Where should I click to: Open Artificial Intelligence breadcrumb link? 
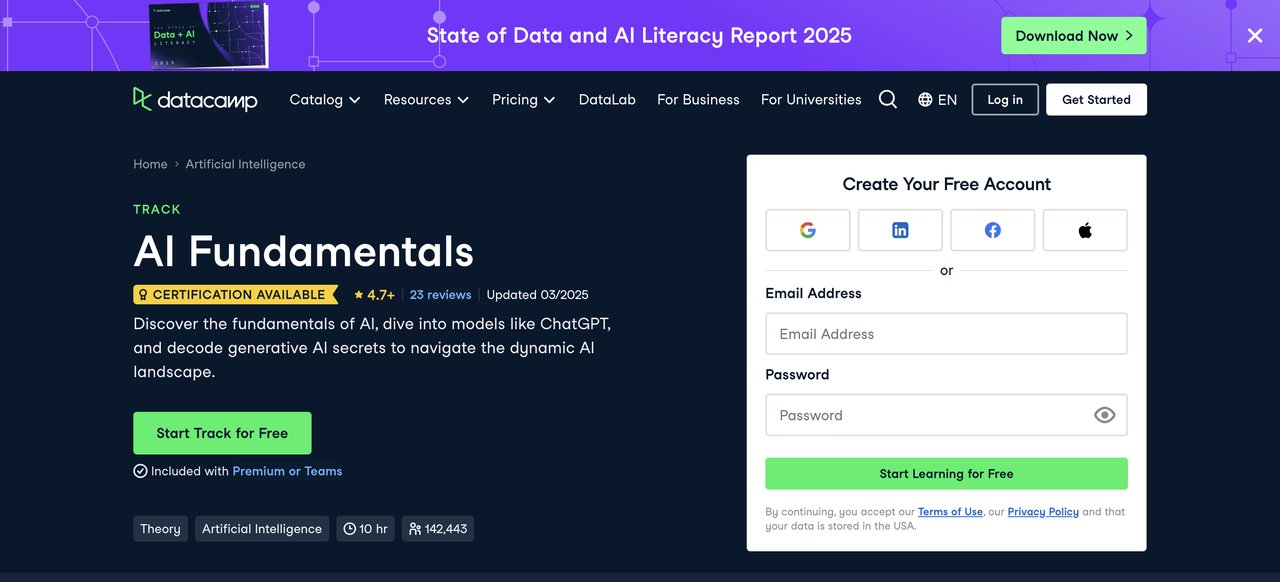[x=245, y=164]
